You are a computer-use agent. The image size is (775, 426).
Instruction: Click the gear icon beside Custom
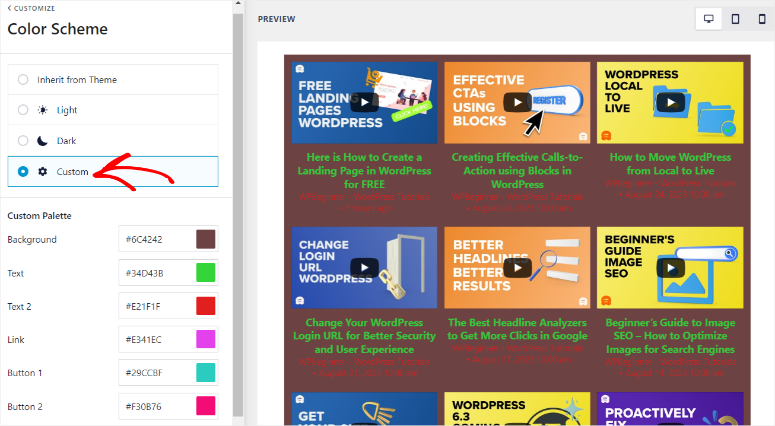coord(43,171)
